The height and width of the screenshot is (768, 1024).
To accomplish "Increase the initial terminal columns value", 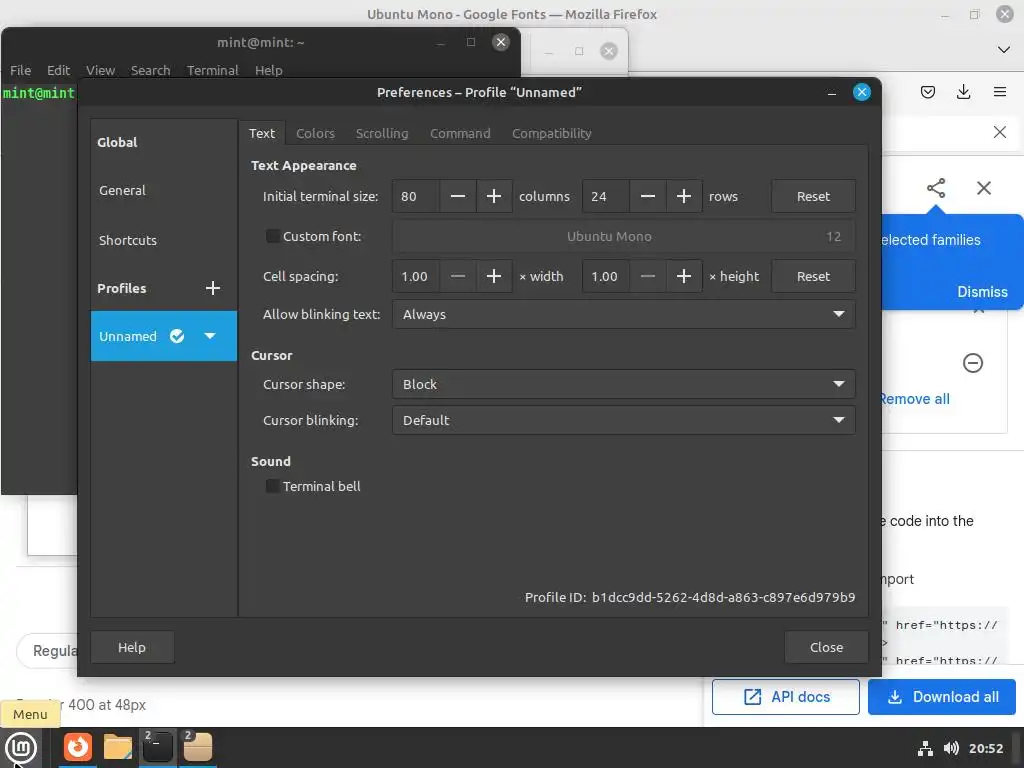I will pos(494,197).
